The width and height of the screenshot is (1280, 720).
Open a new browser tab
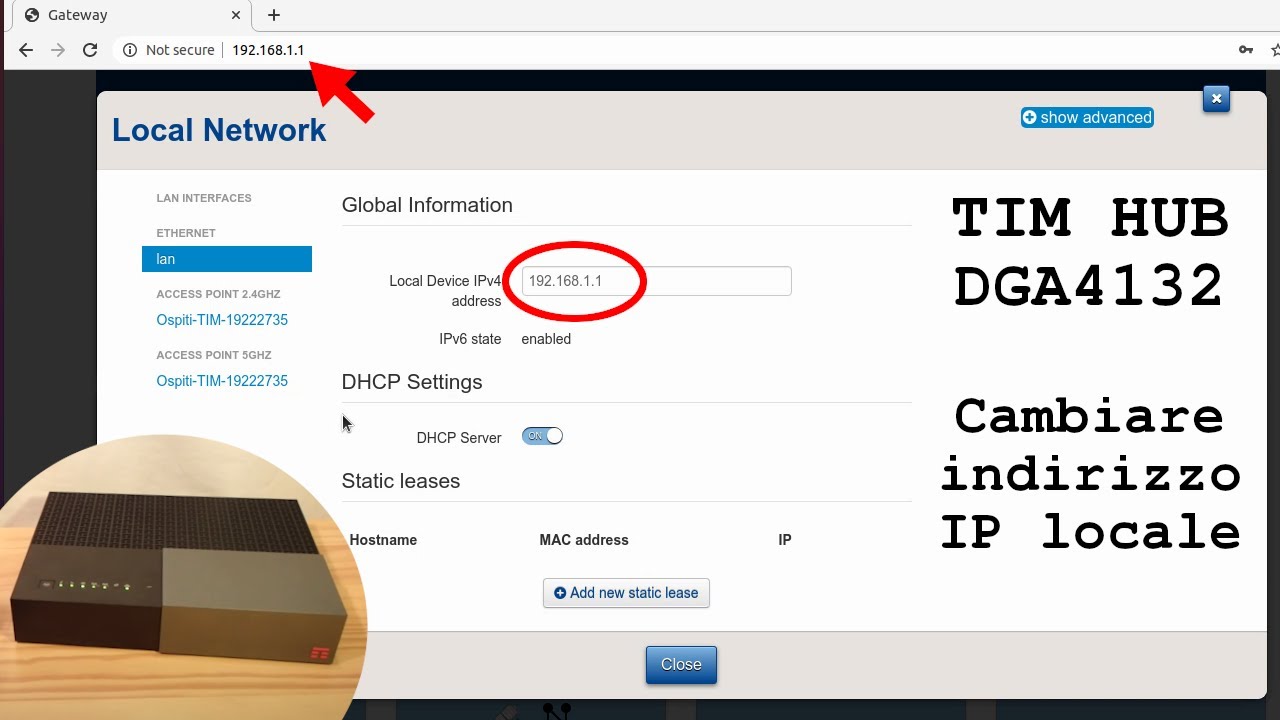point(274,15)
